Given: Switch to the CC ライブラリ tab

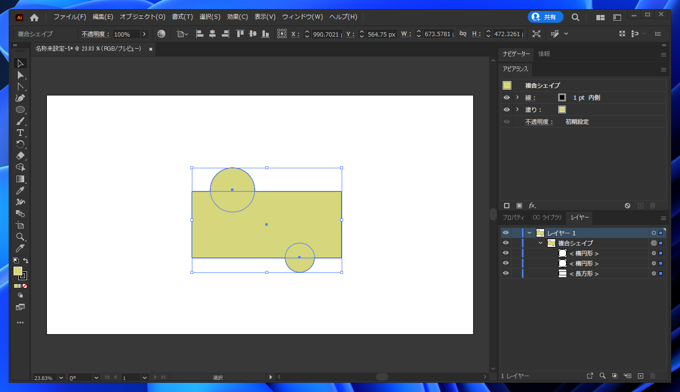Looking at the screenshot, I should pos(547,218).
